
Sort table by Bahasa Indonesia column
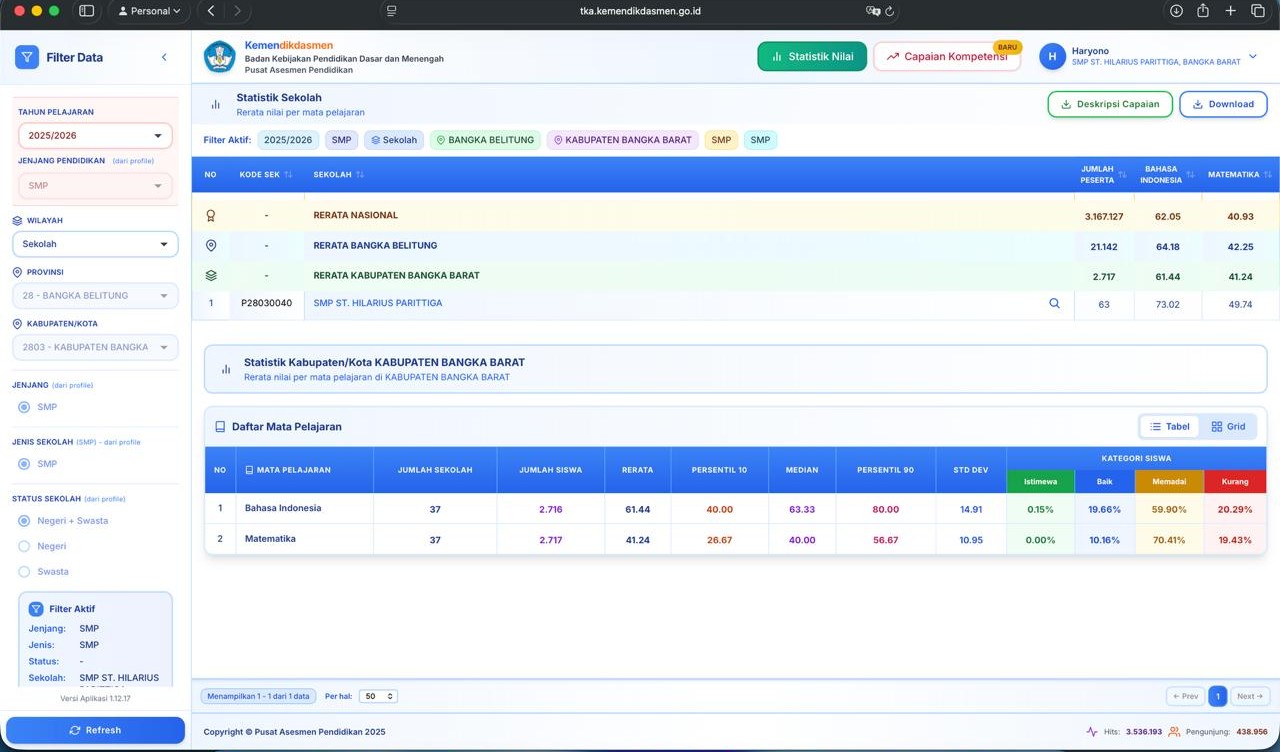[1192, 174]
